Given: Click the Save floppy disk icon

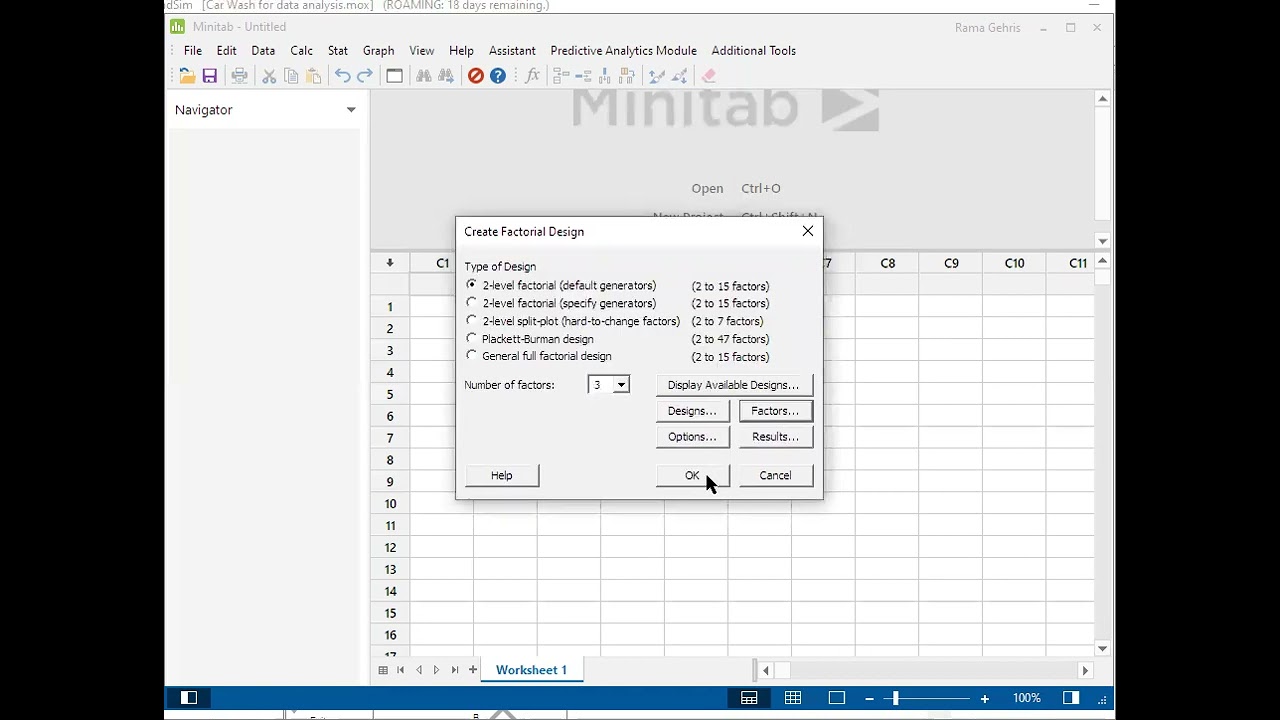Looking at the screenshot, I should point(210,76).
